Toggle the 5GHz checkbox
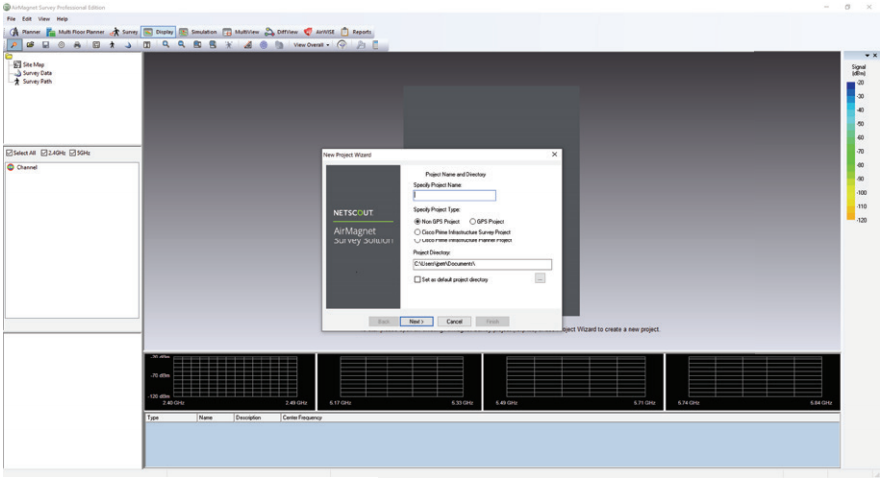This screenshot has width=882, height=478. 80,153
